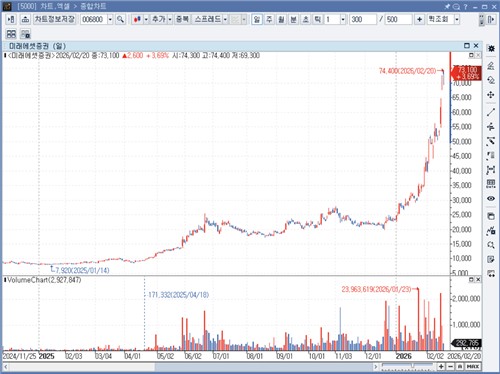
Task: Select the daily (일) period toggle
Action: pyautogui.click(x=257, y=19)
